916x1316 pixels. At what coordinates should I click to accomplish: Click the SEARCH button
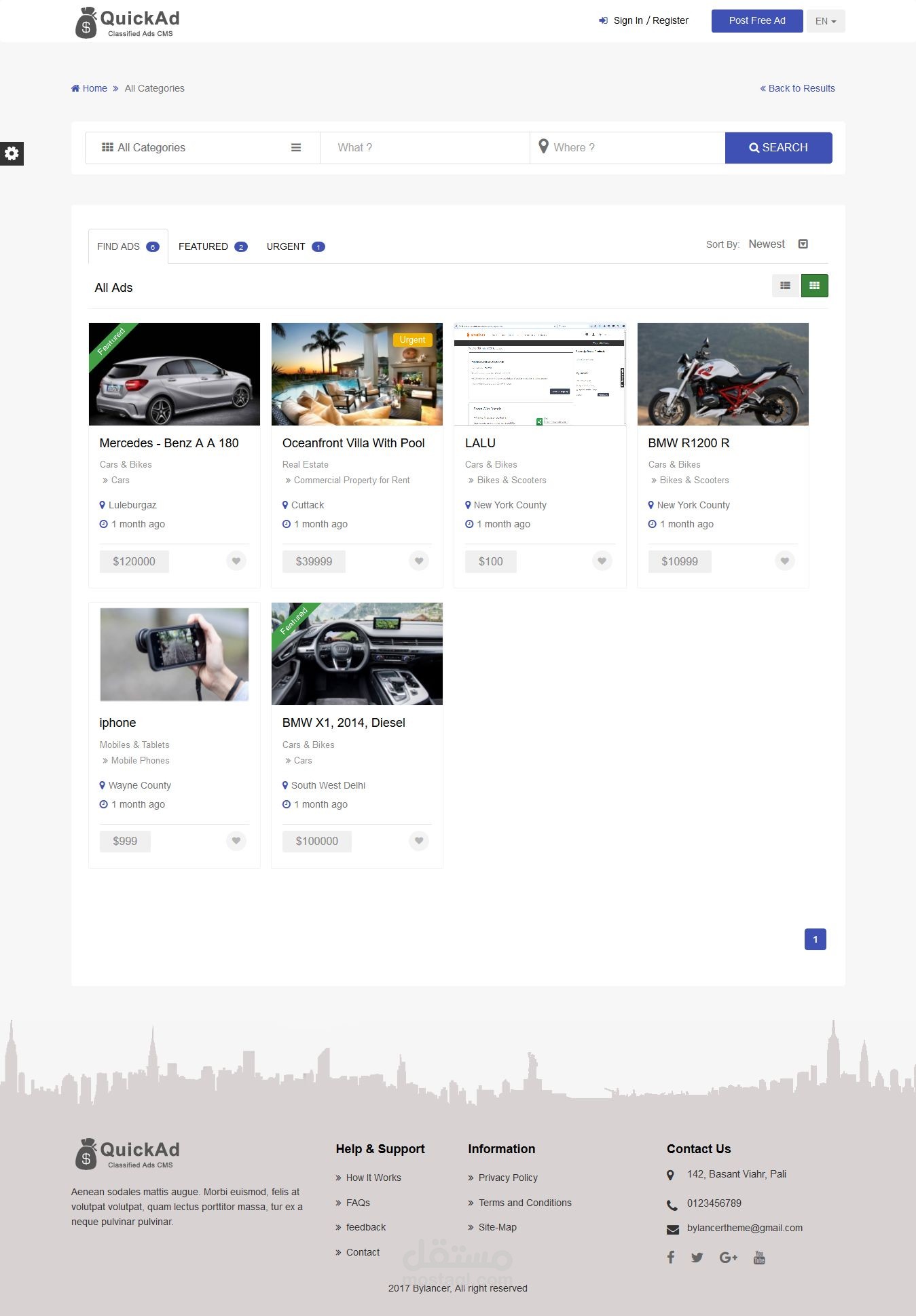point(778,148)
